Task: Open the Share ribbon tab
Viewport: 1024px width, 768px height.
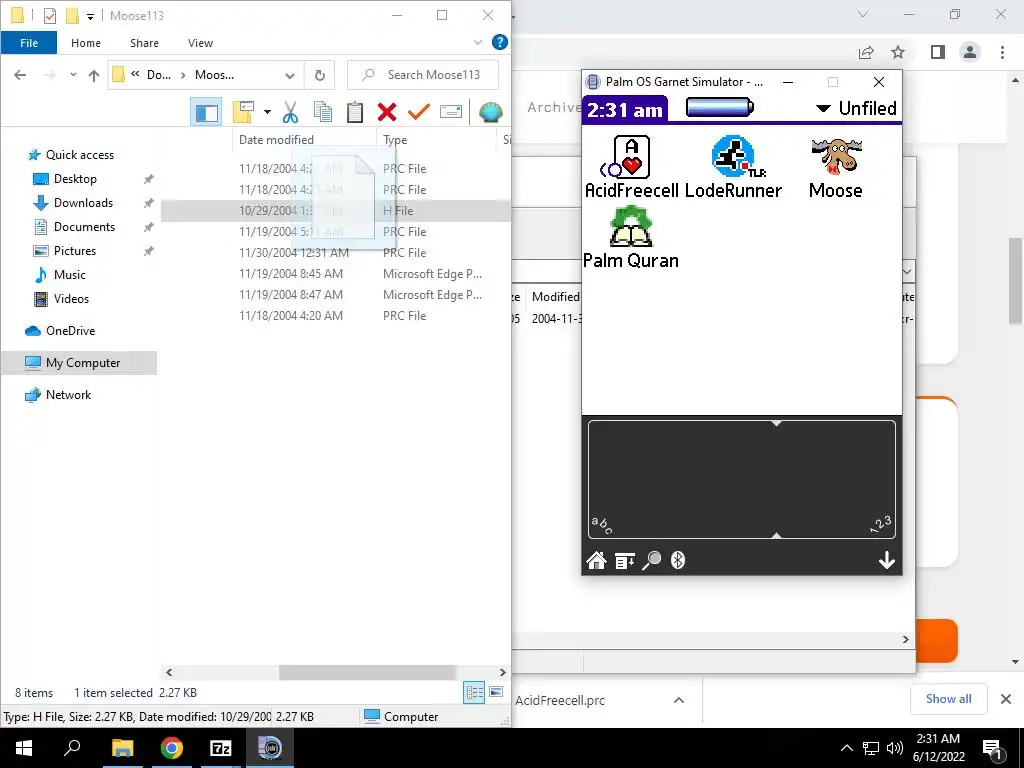Action: point(144,43)
